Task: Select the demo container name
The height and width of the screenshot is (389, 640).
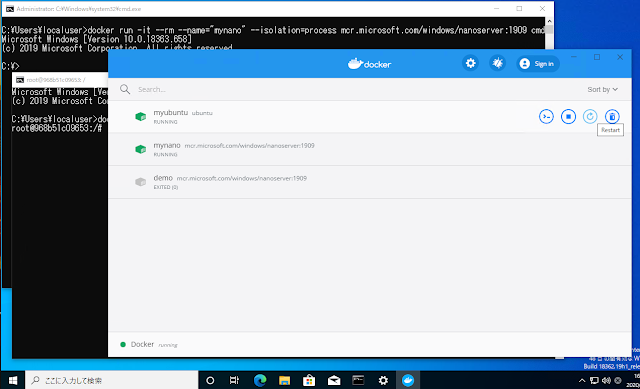Action: (x=163, y=178)
